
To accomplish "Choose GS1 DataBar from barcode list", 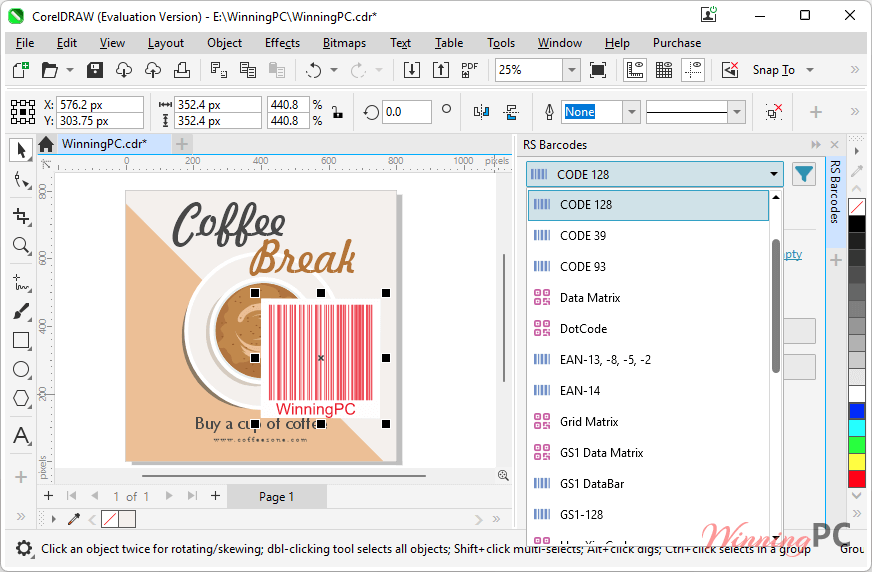I will (648, 484).
